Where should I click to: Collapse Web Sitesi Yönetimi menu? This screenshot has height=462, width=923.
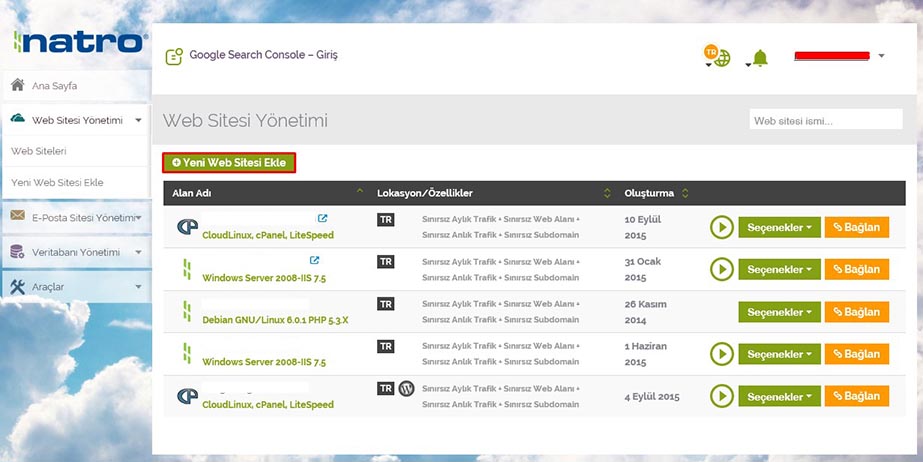coord(77,120)
